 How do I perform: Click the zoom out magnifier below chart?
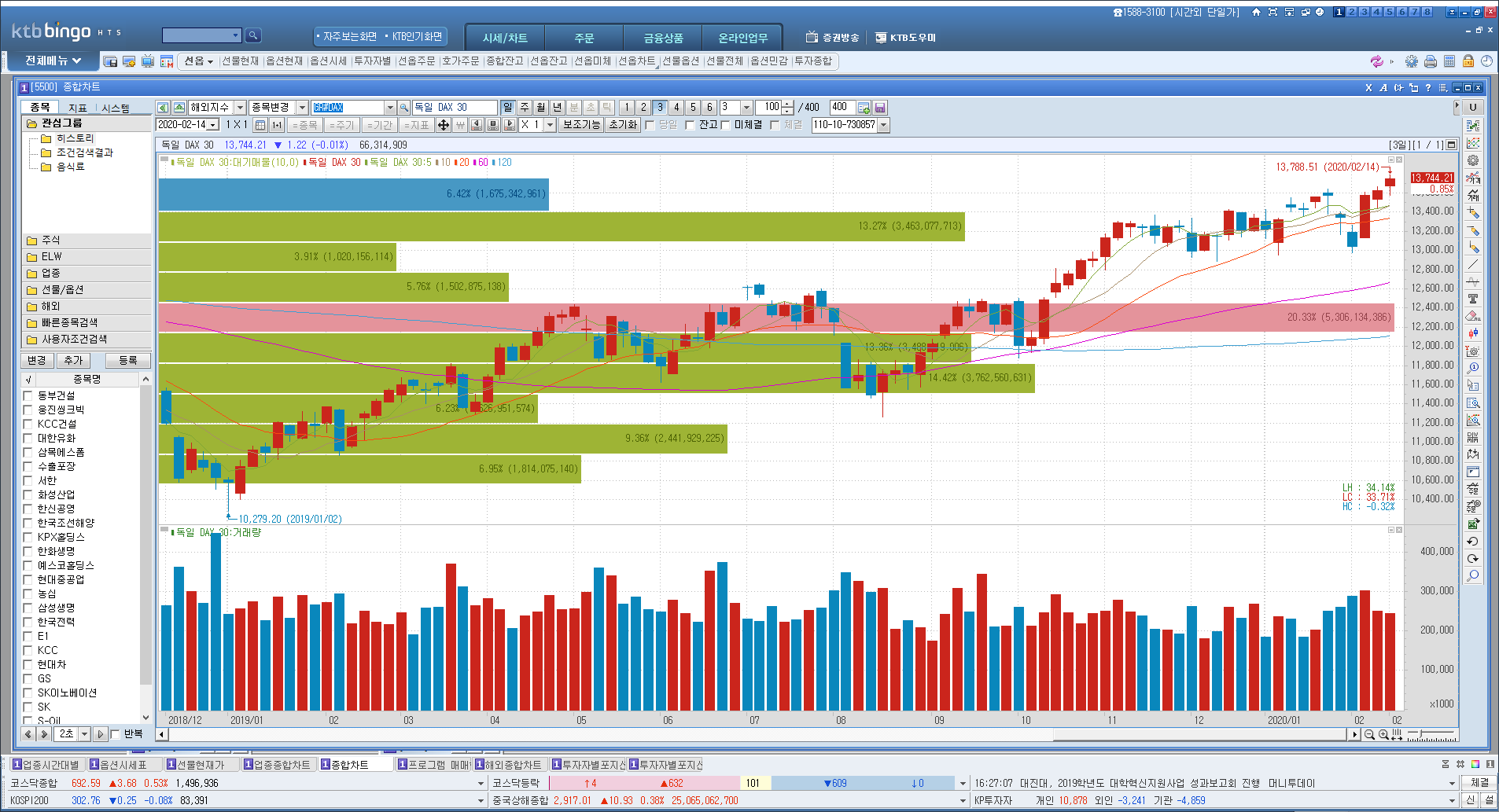click(x=1369, y=734)
